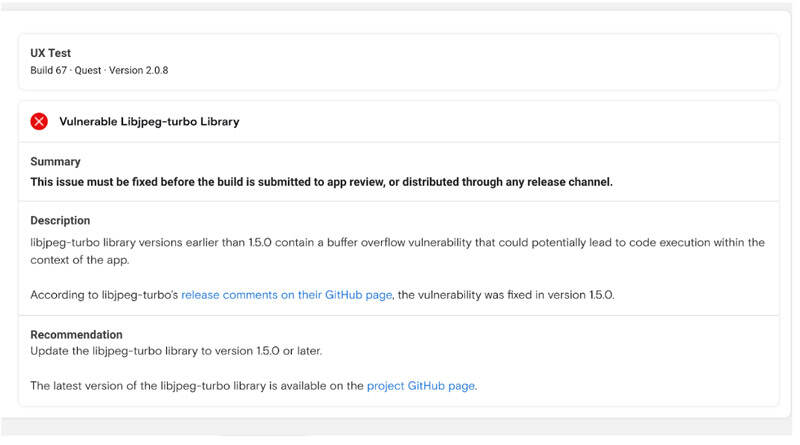Open the release comments GitHub link
Screen dimensions: 800x445
click(288, 295)
